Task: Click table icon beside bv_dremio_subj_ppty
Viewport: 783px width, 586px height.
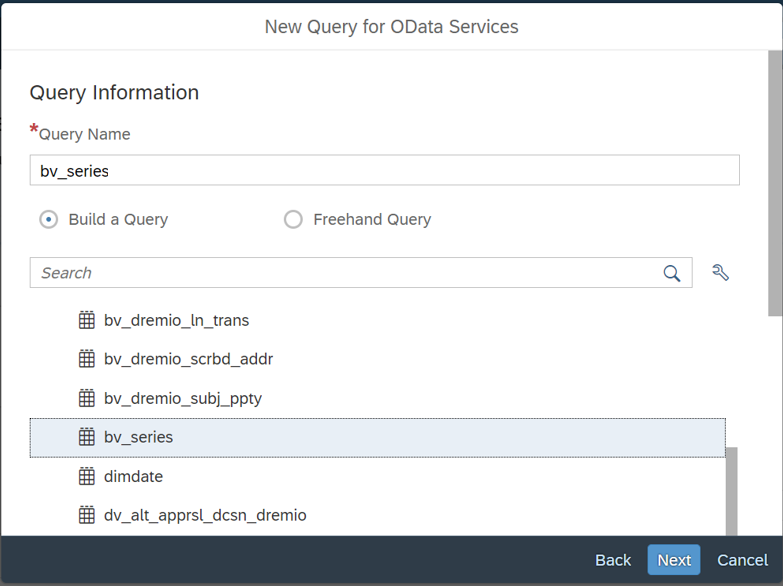Action: click(87, 398)
